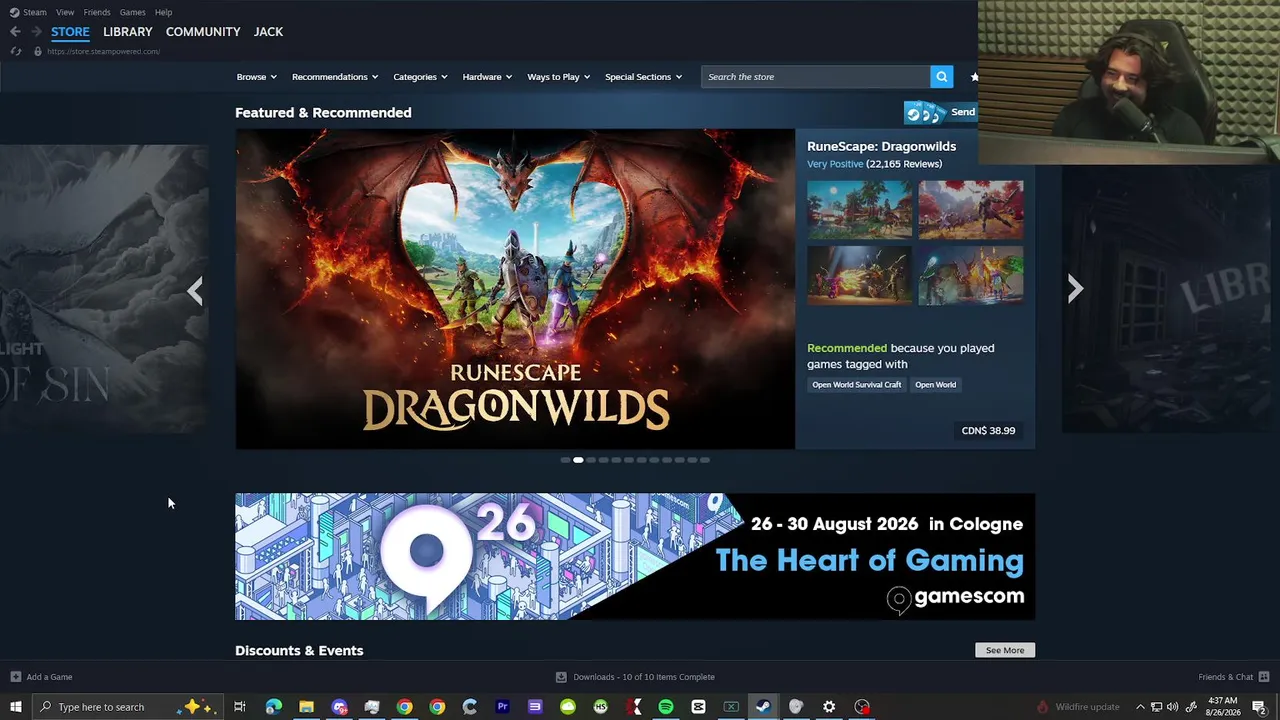Click the Open World tag
Viewport: 1280px width, 720px height.
[936, 385]
